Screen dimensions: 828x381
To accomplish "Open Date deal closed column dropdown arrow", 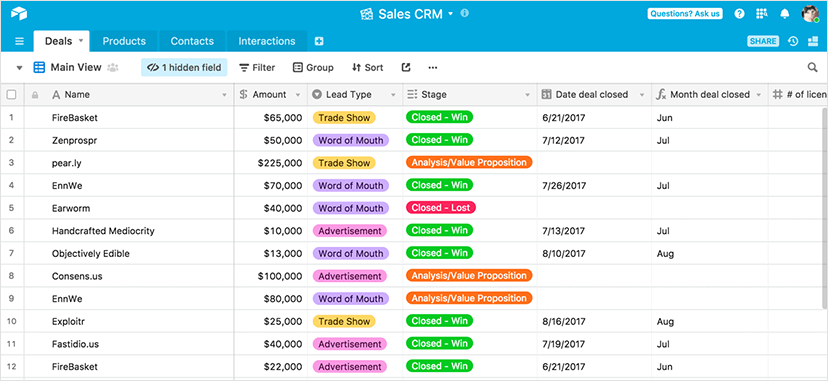I will click(x=642, y=95).
